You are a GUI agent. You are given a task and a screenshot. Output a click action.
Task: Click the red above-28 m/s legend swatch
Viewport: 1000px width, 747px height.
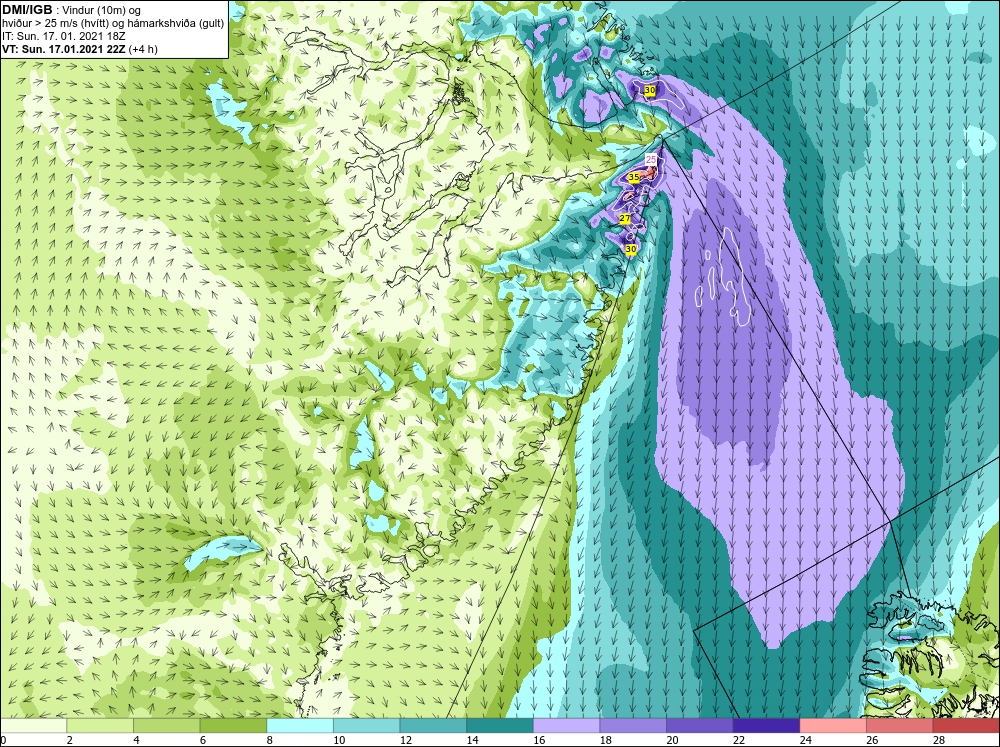[966, 725]
